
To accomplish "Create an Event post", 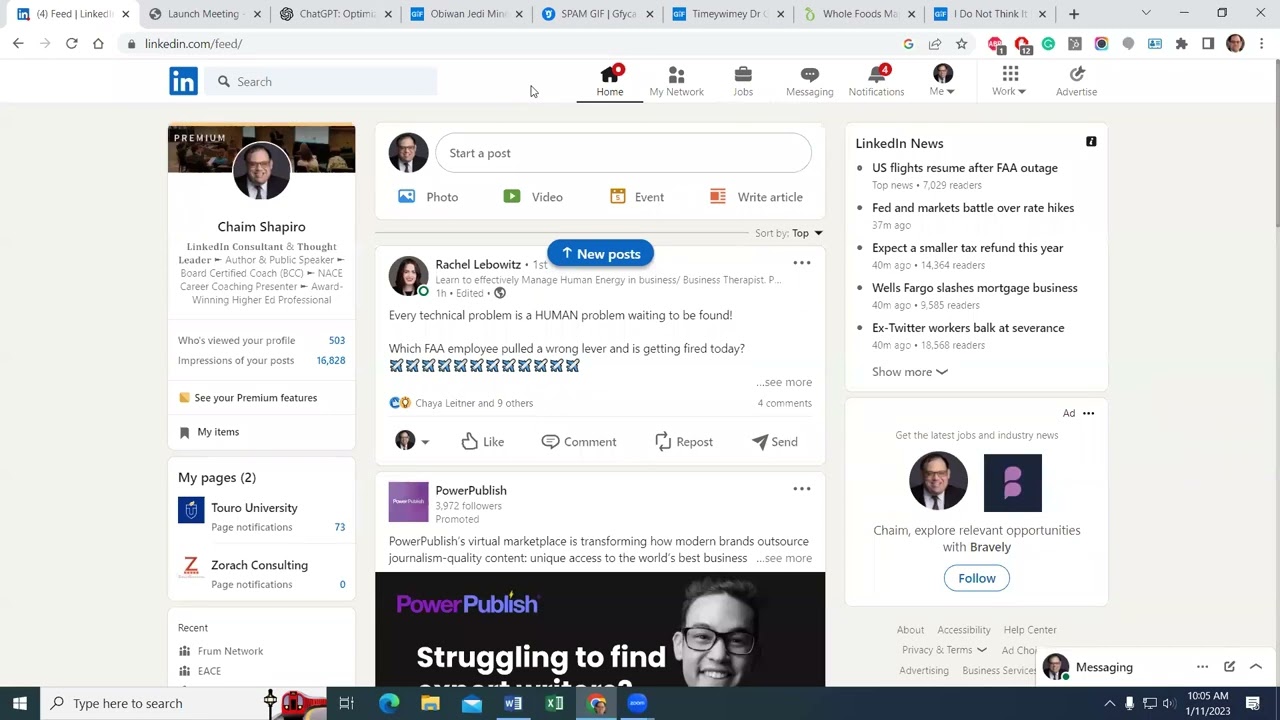I will pos(637,197).
